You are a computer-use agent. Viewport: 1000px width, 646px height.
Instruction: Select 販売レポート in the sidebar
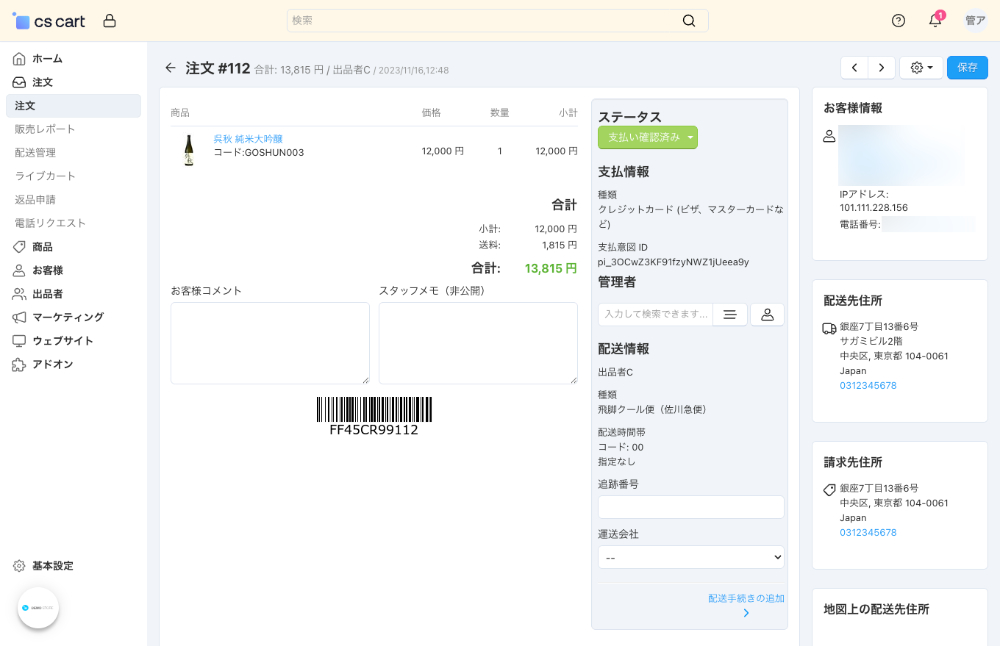pyautogui.click(x=45, y=129)
